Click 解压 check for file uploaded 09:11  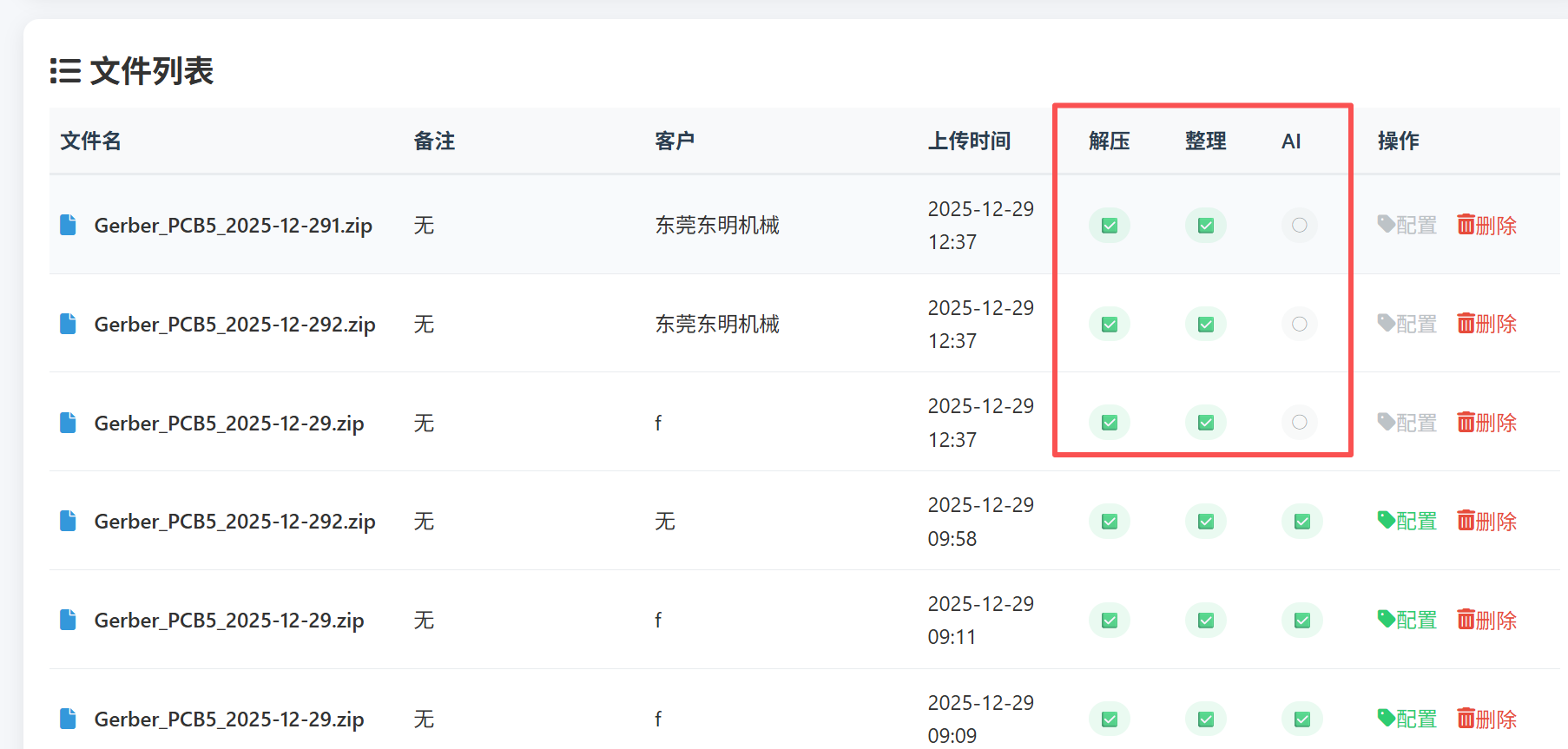1110,621
